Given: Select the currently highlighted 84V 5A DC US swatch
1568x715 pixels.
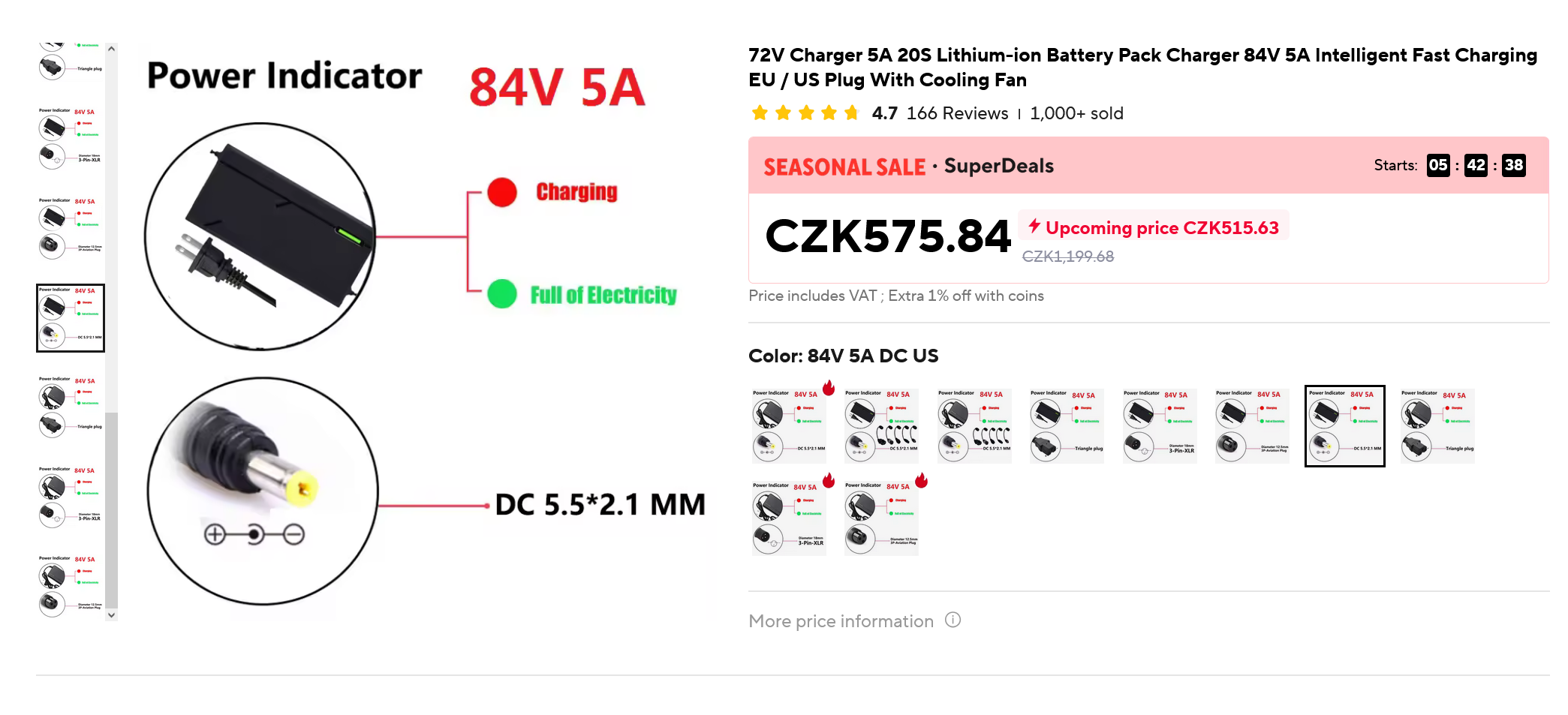Looking at the screenshot, I should click(x=1344, y=426).
